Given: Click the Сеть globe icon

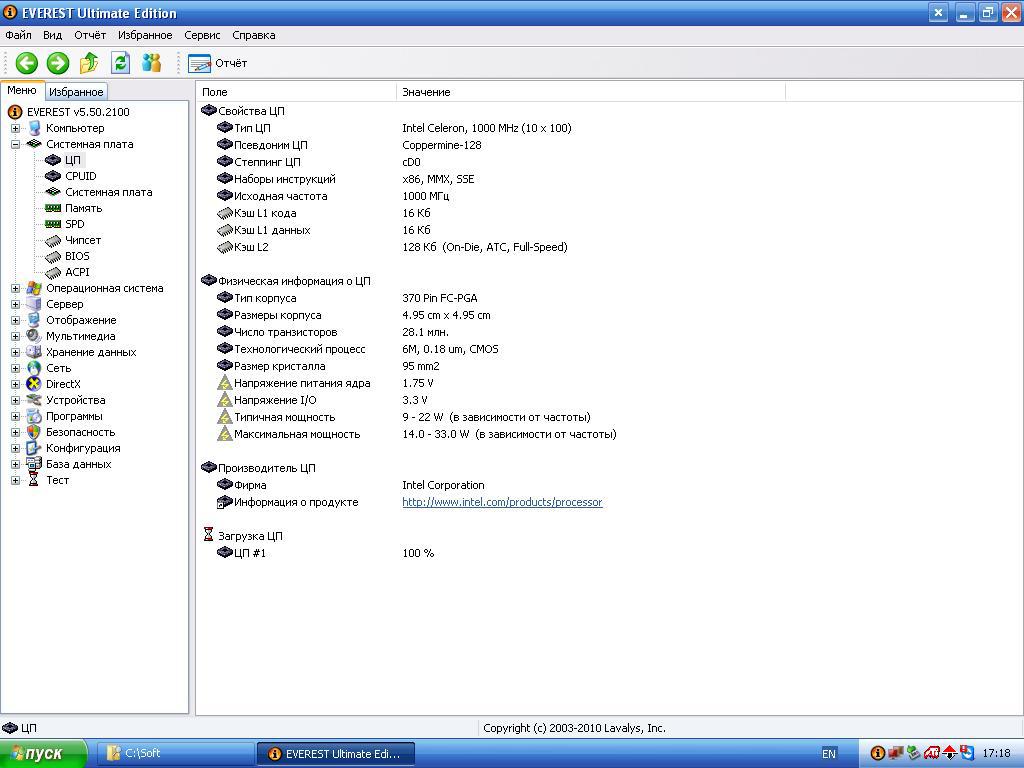Looking at the screenshot, I should 34,368.
